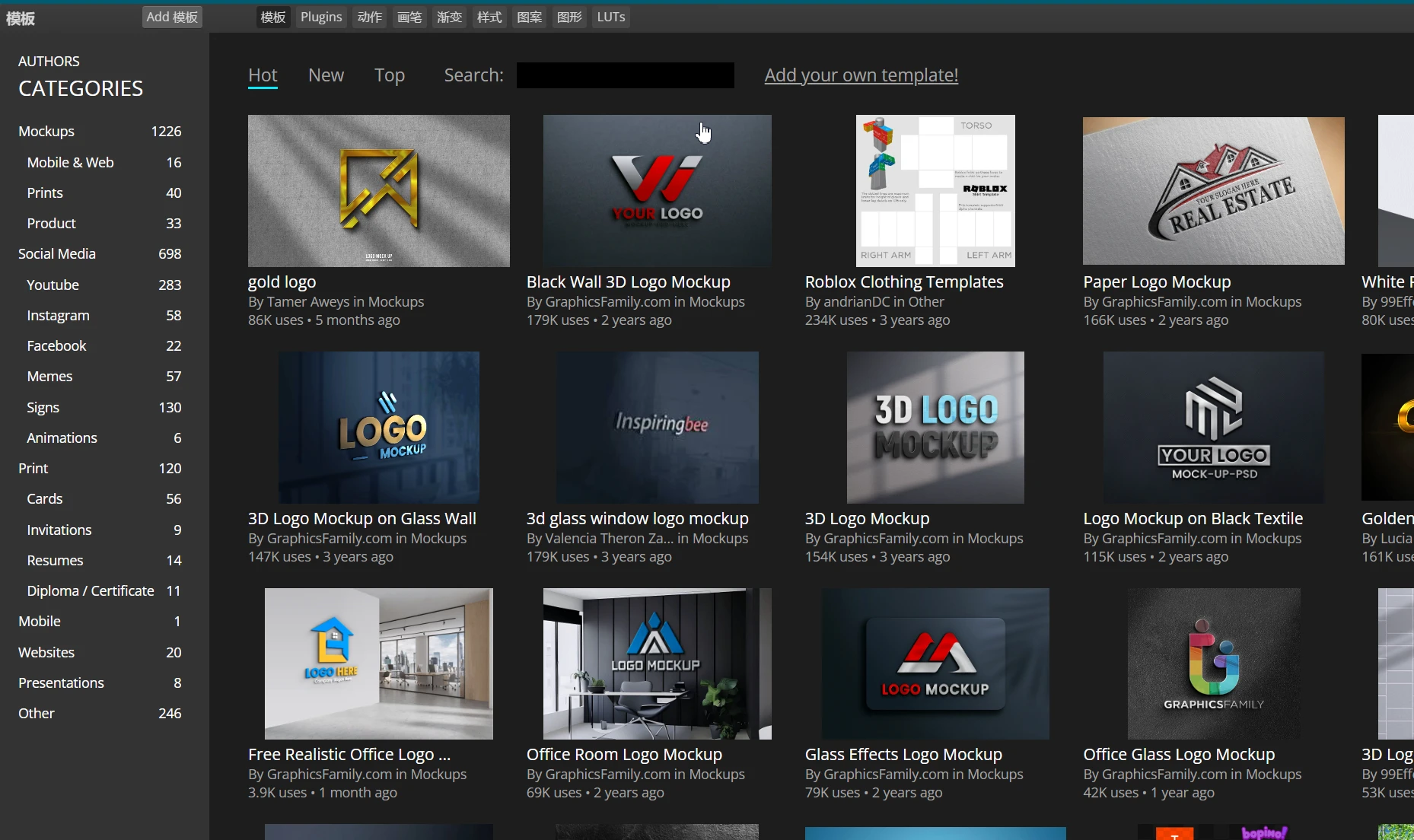Click 'Office Glass Logo Mockup' title
The image size is (1414, 840).
[x=1179, y=754]
